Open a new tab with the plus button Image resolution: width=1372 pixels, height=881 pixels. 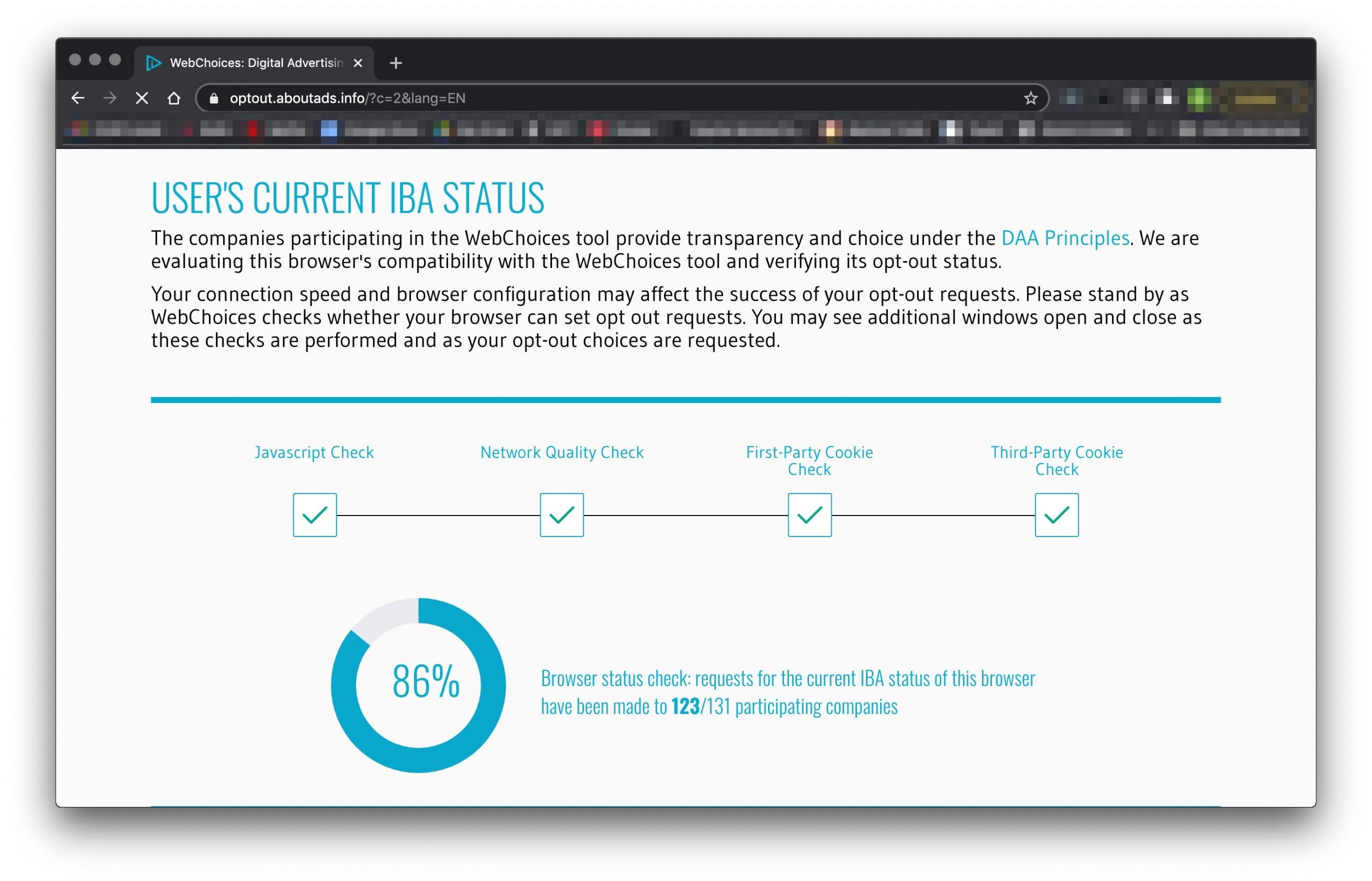pos(396,63)
